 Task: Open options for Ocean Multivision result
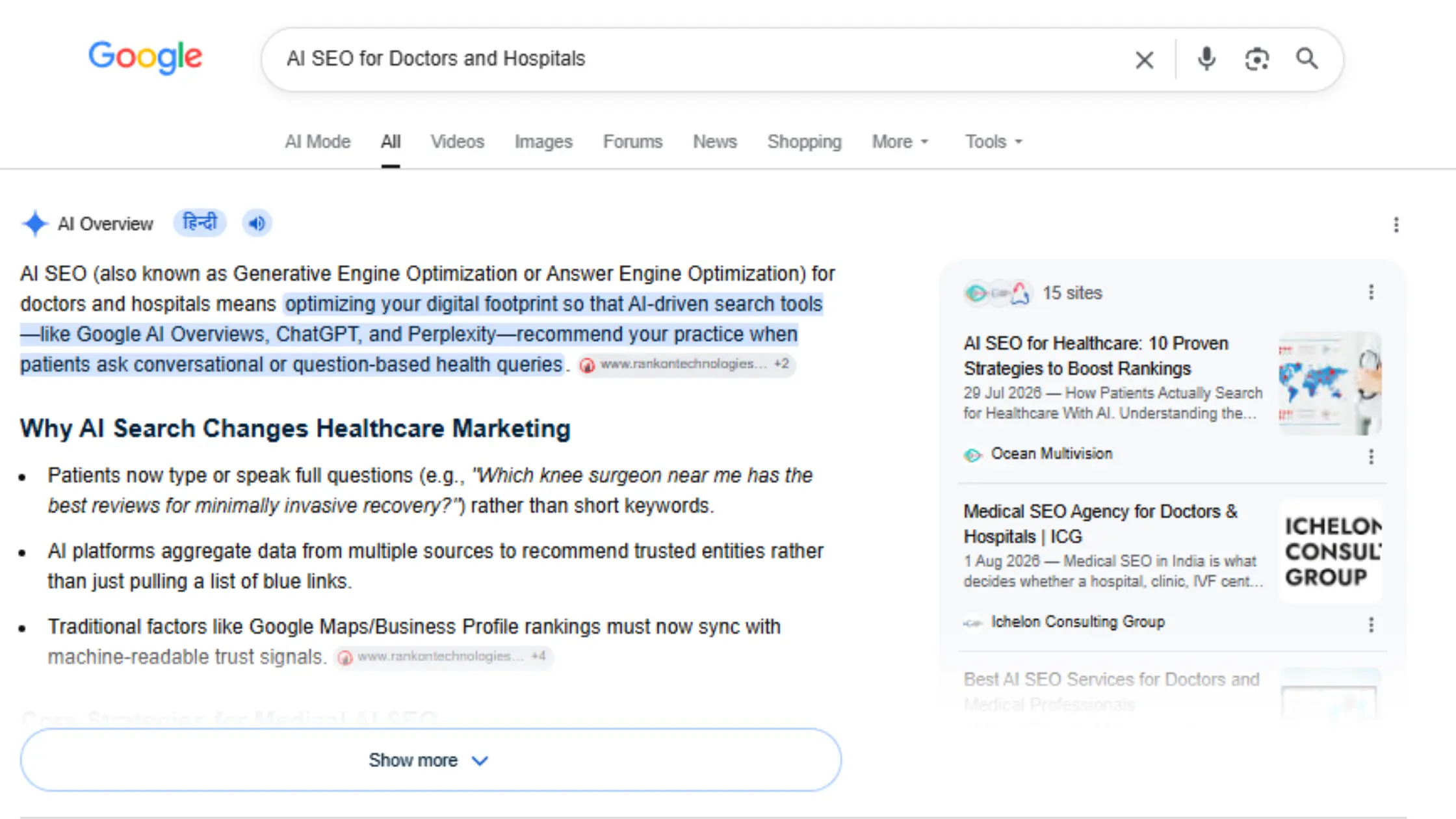(1371, 457)
